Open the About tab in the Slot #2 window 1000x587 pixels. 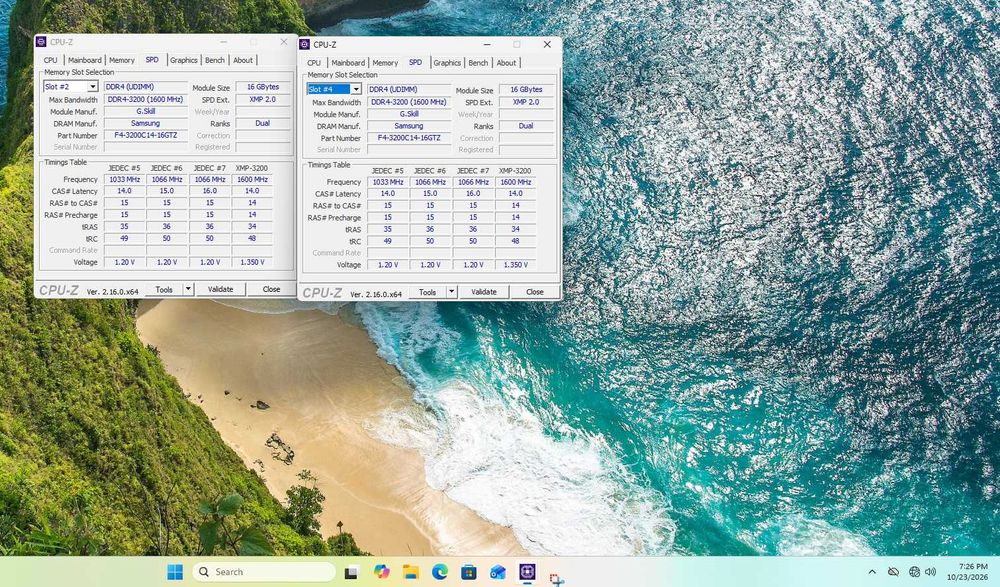tap(242, 60)
